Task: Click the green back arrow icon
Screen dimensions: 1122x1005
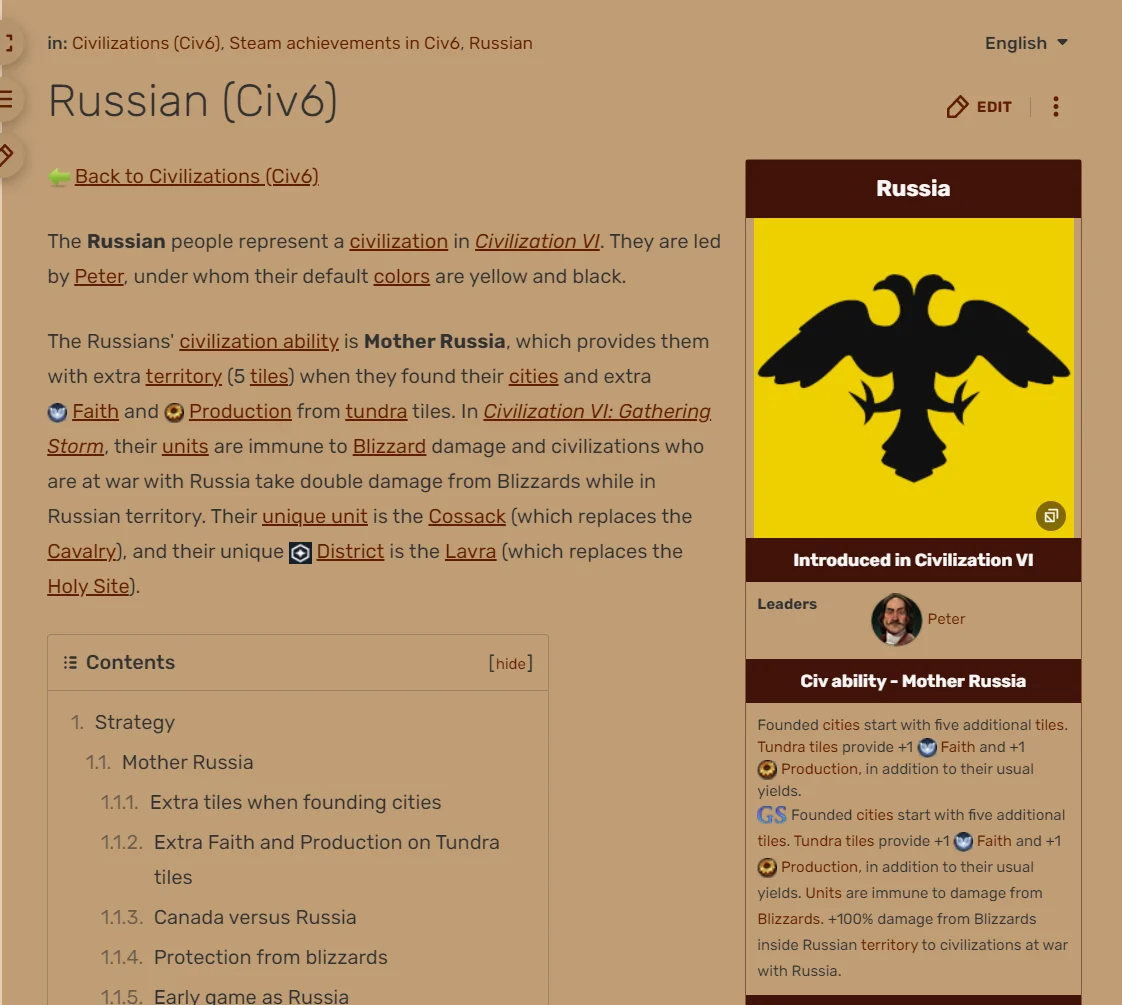Action: point(59,176)
